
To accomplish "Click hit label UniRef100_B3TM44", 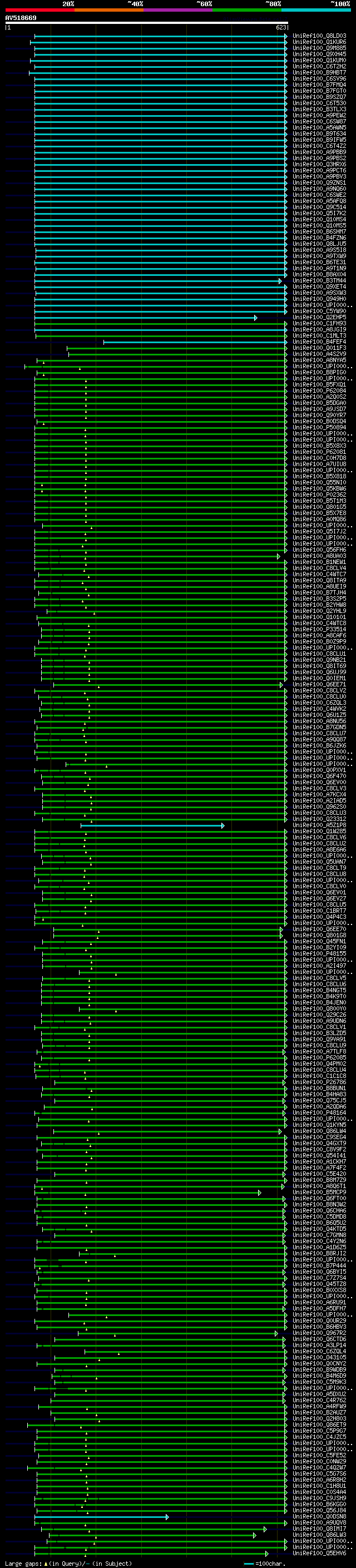I will (319, 280).
